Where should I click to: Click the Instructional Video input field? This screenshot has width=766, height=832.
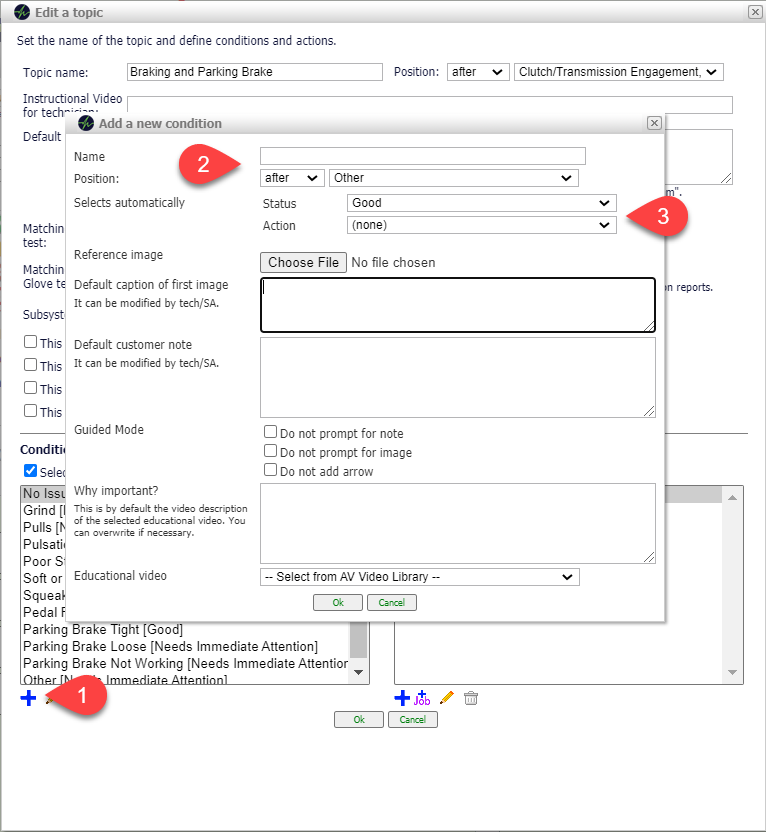(430, 105)
